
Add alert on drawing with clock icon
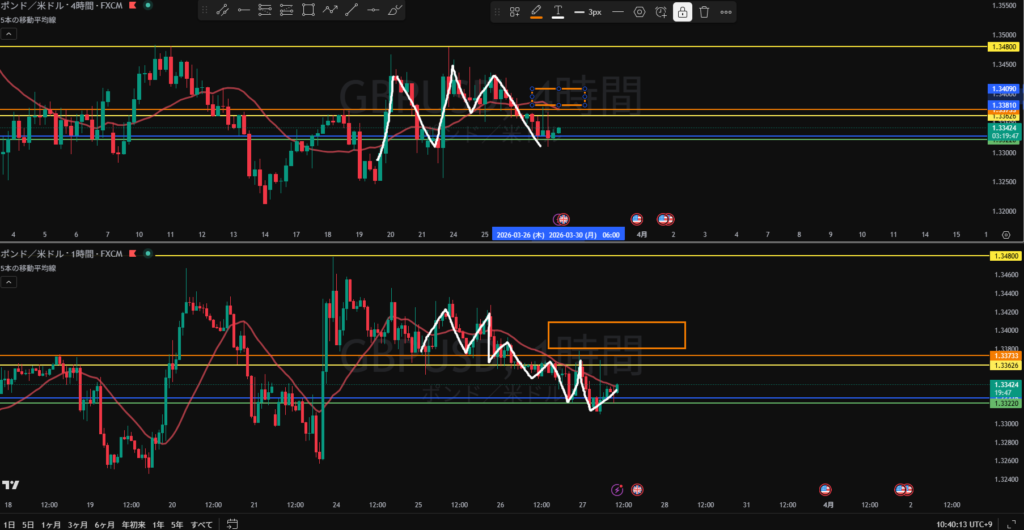[x=661, y=12]
